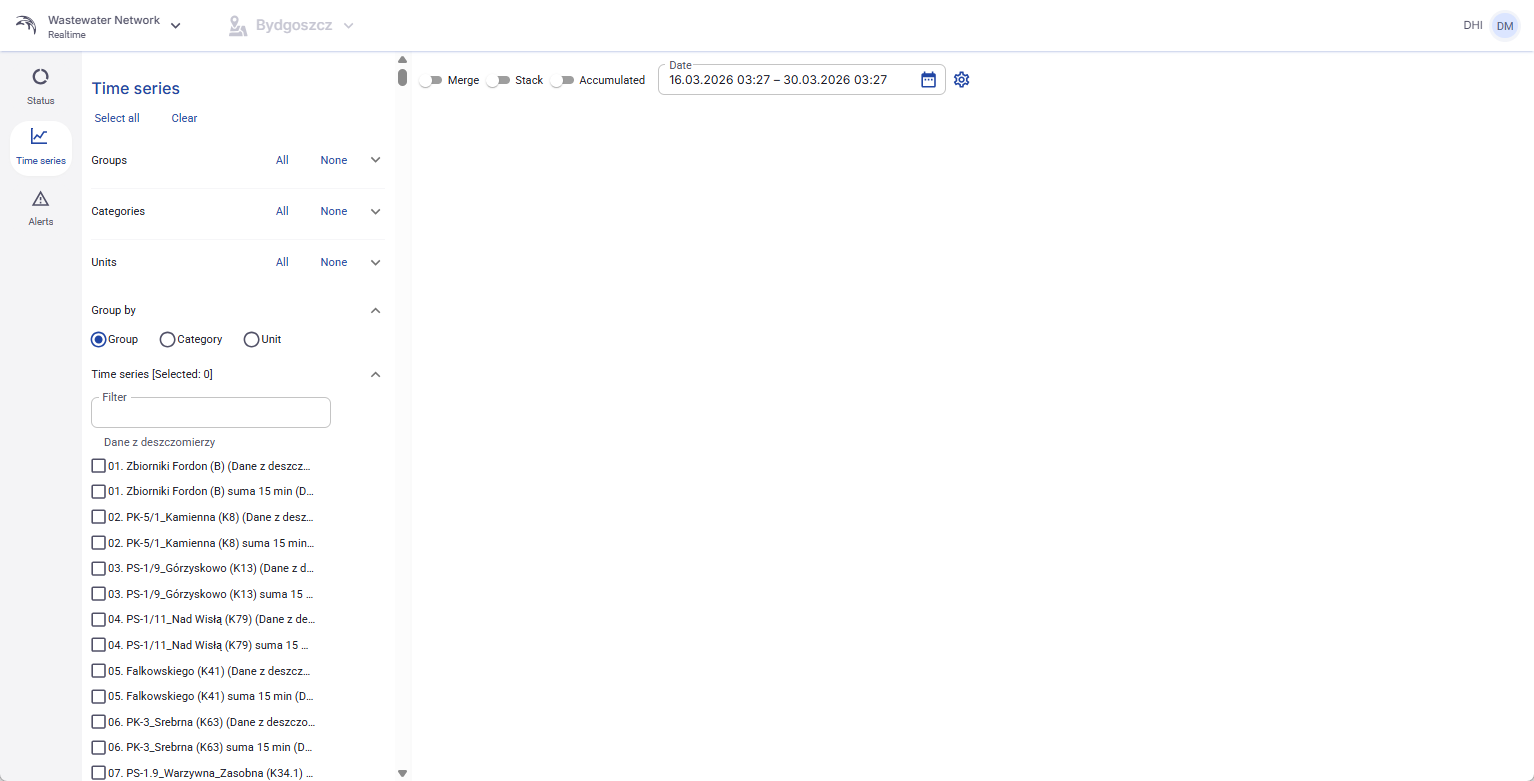Image resolution: width=1534 pixels, height=781 pixels.
Task: Click the Time series panel heading
Action: point(136,88)
